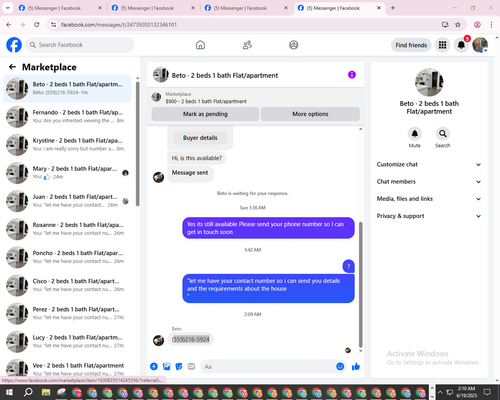Image resolution: width=500 pixels, height=400 pixels.
Task: Open the notifications bell icon
Action: 461,45
